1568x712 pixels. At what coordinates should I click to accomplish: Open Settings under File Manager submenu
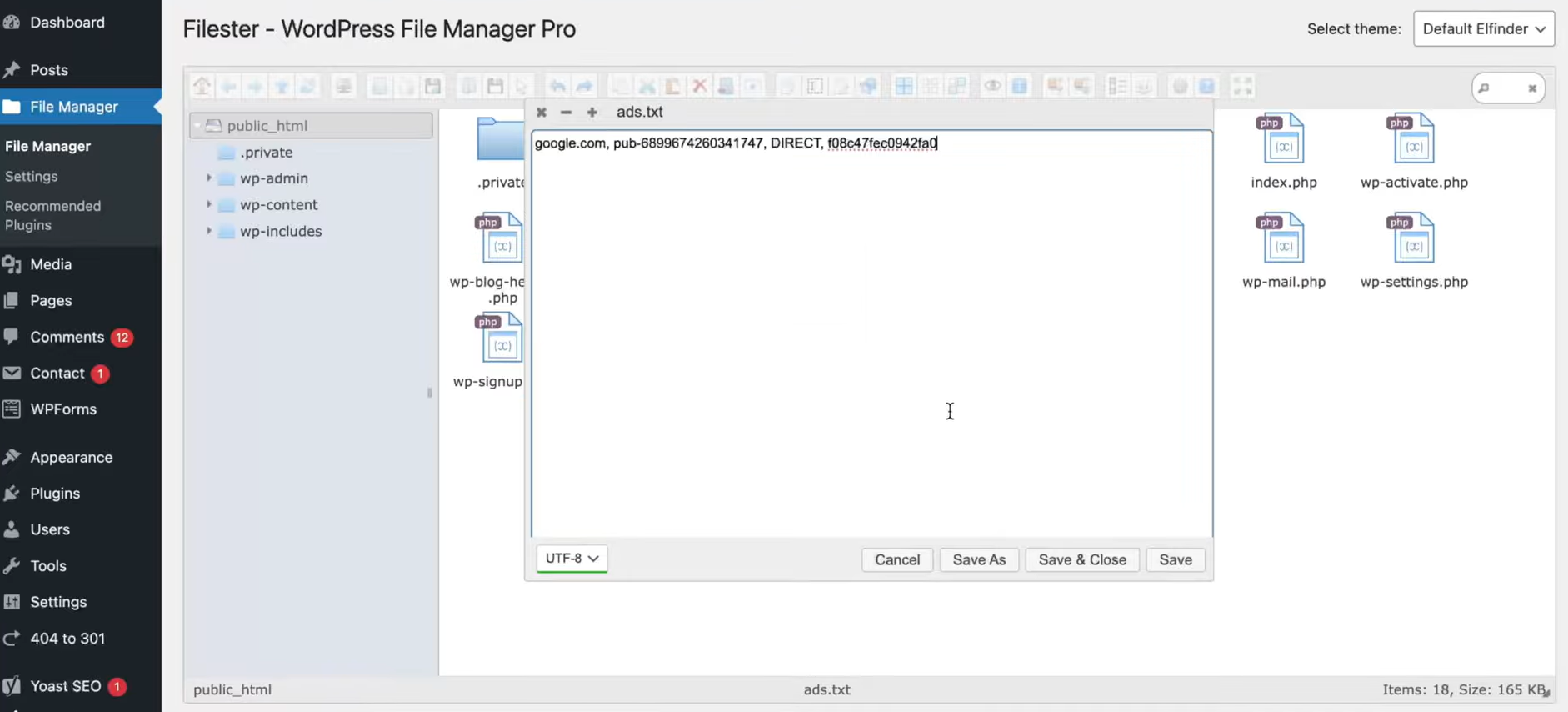tap(32, 176)
